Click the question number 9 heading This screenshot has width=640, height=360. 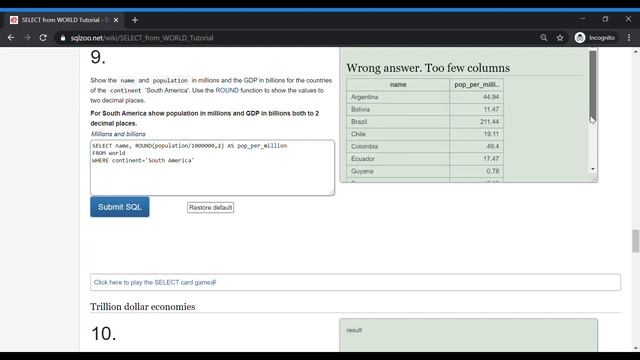(98, 57)
